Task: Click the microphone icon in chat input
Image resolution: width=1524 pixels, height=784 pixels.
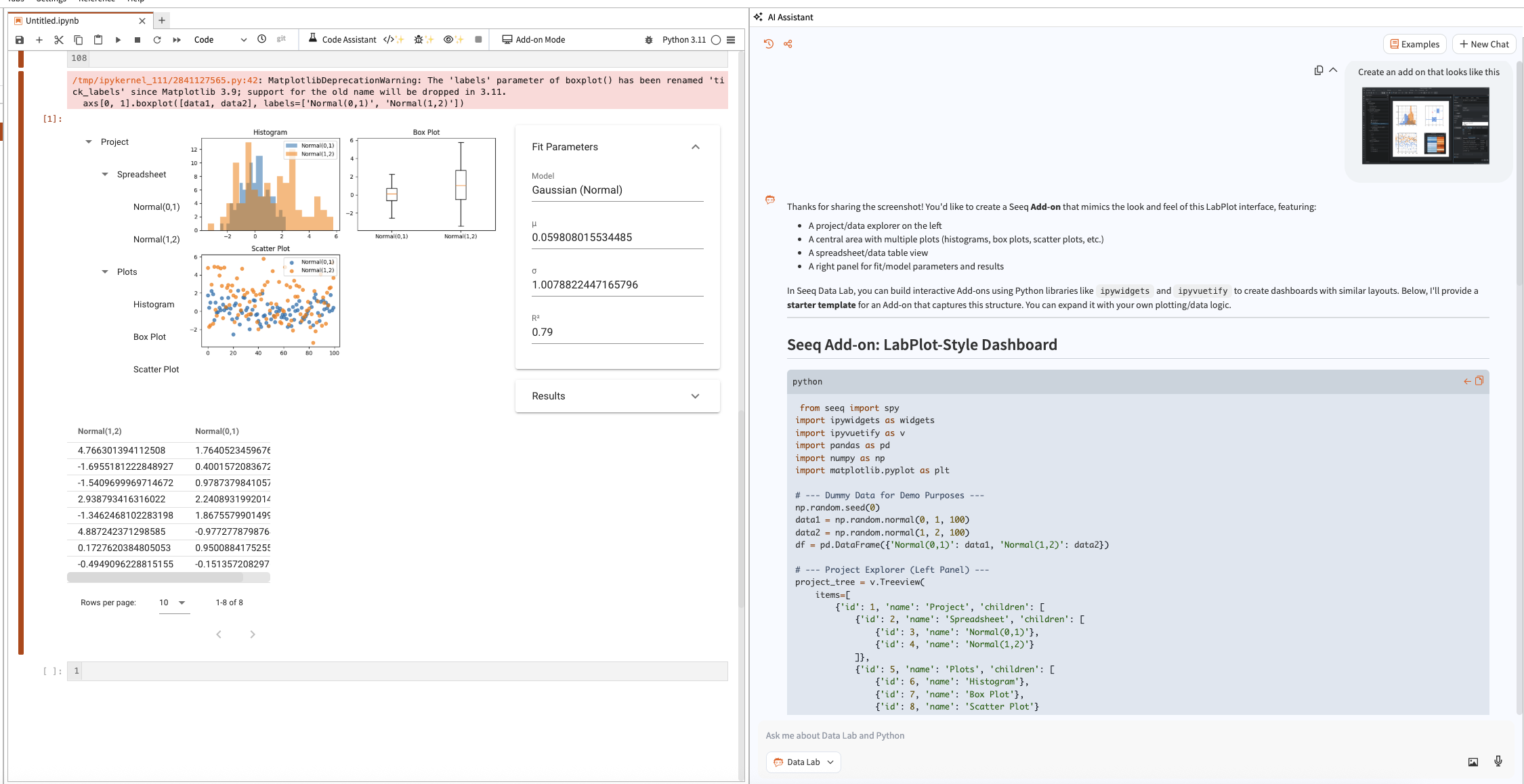Action: pyautogui.click(x=1498, y=761)
